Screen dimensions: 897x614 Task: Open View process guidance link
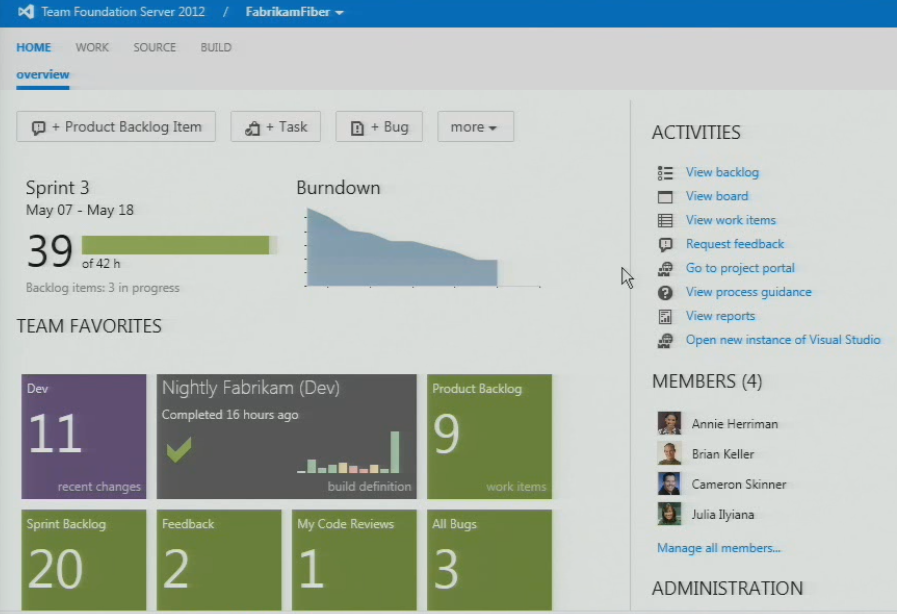click(749, 292)
